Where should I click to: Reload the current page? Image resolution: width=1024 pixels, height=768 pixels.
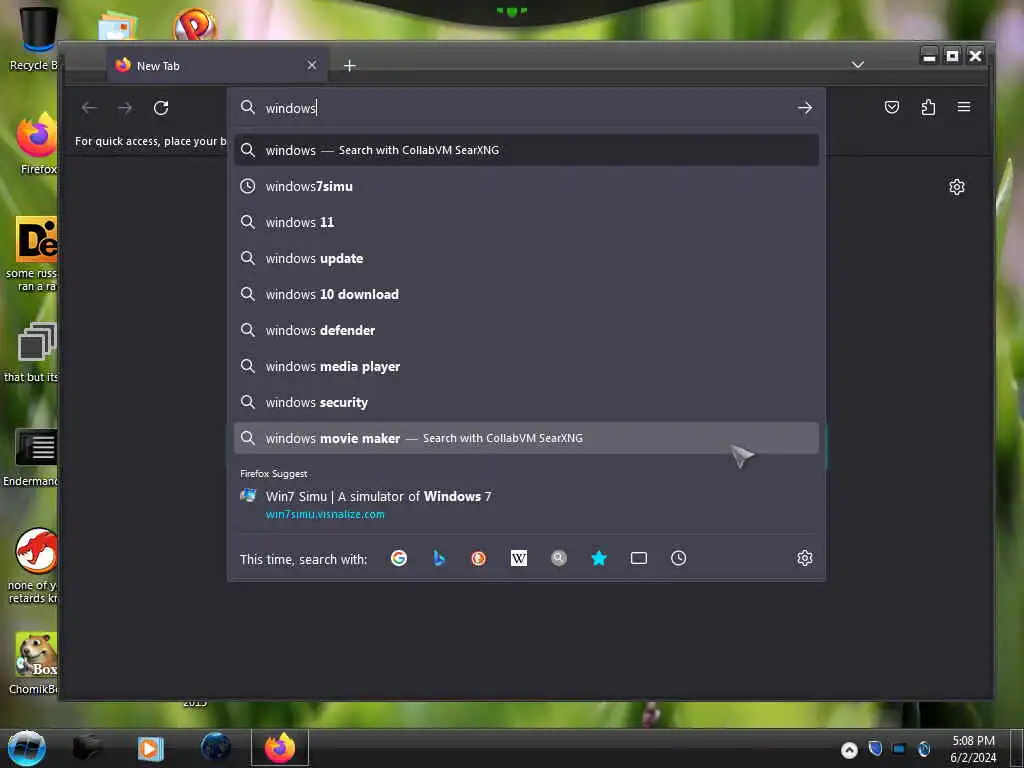pyautogui.click(x=161, y=108)
